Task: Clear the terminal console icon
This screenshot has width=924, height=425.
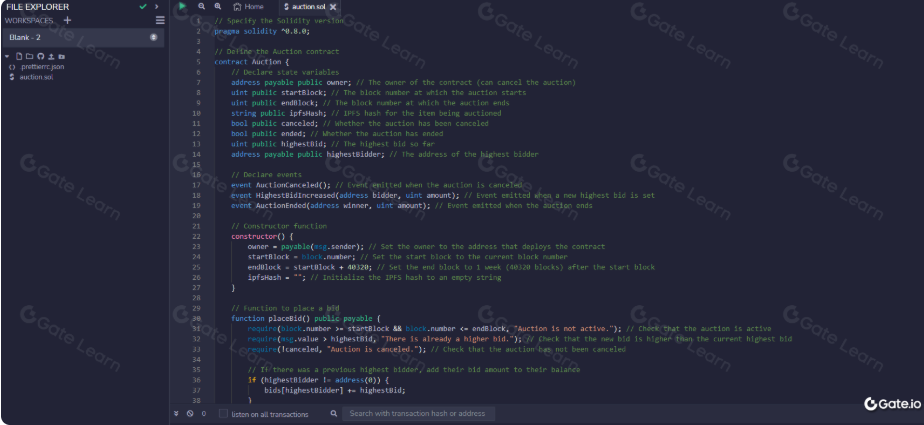Action: pyautogui.click(x=190, y=413)
